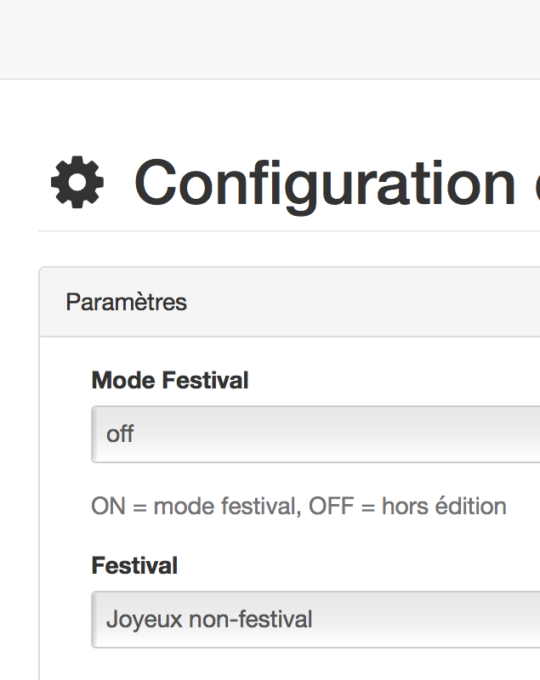Screen dimensions: 540x680
Task: Click the gray top navigation bar
Action: click(x=270, y=39)
